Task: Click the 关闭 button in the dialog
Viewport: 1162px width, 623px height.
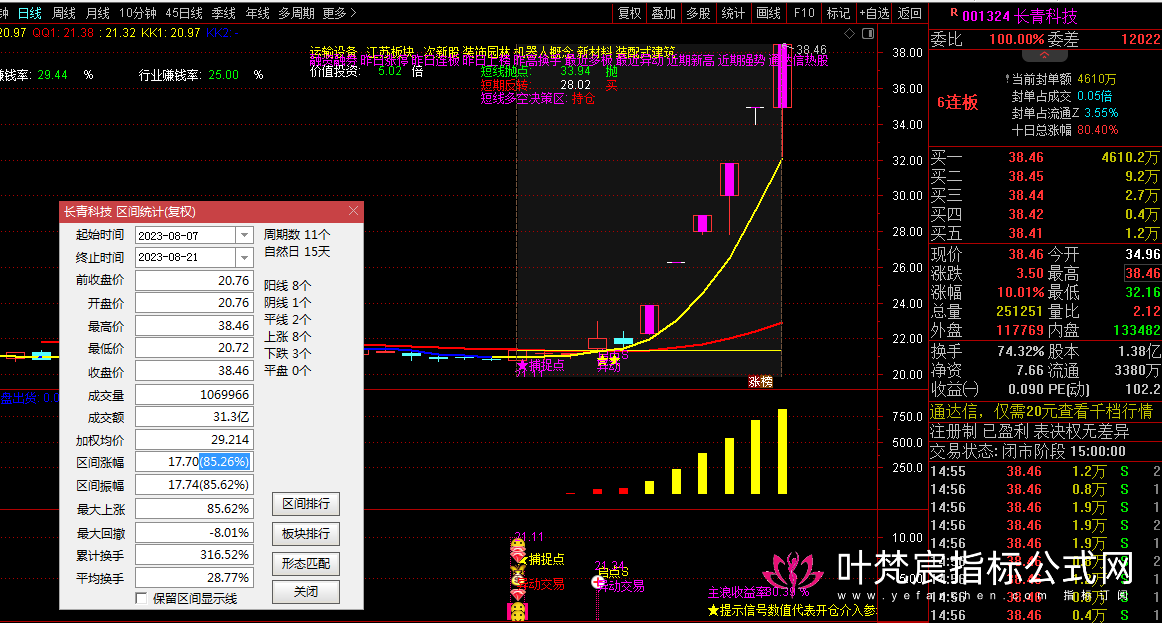Action: tap(305, 592)
